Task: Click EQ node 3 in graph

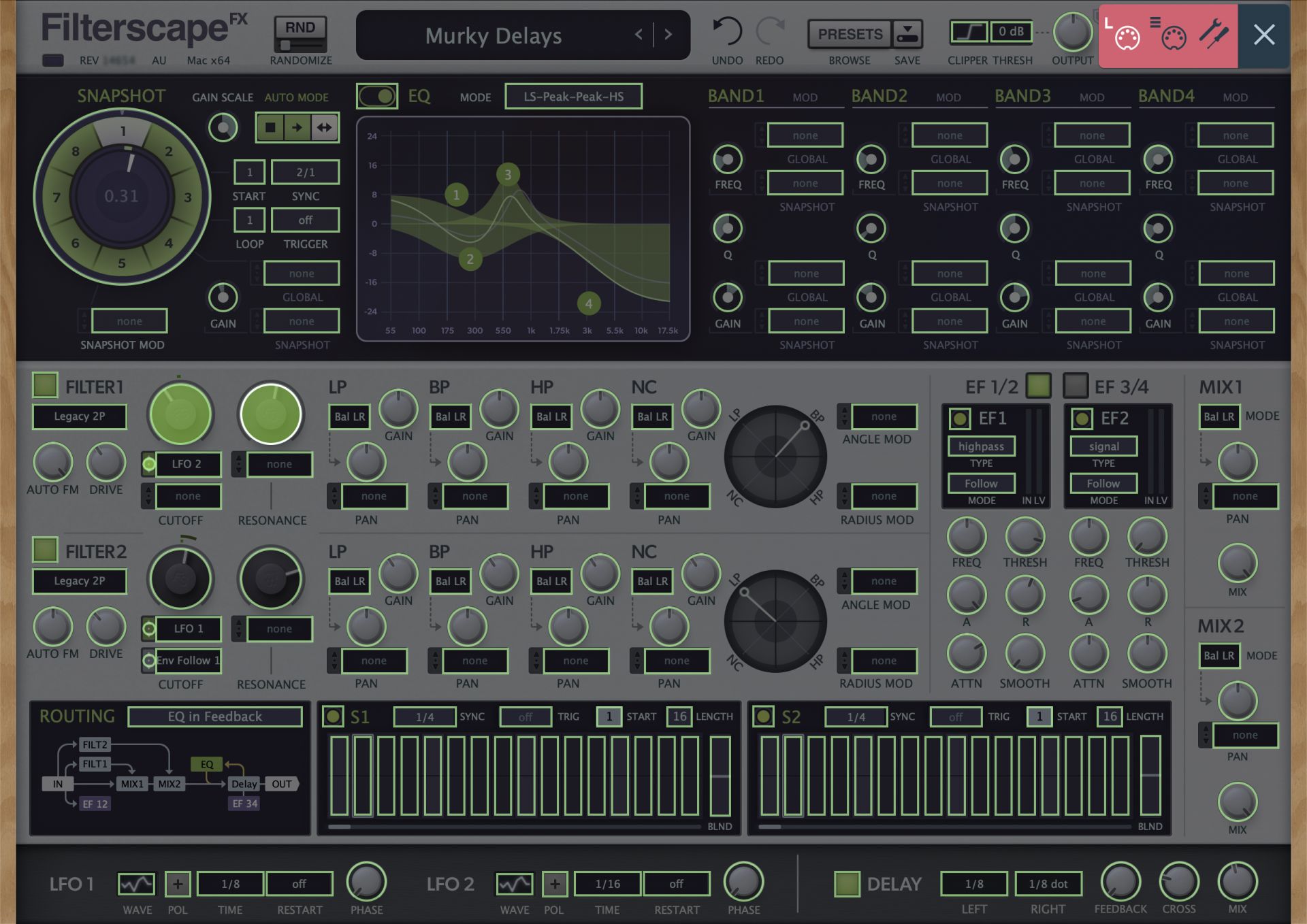Action: click(508, 175)
